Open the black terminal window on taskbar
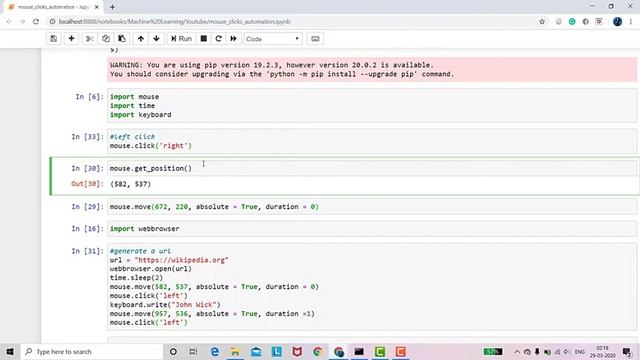This screenshot has height=360, width=640. tap(359, 351)
